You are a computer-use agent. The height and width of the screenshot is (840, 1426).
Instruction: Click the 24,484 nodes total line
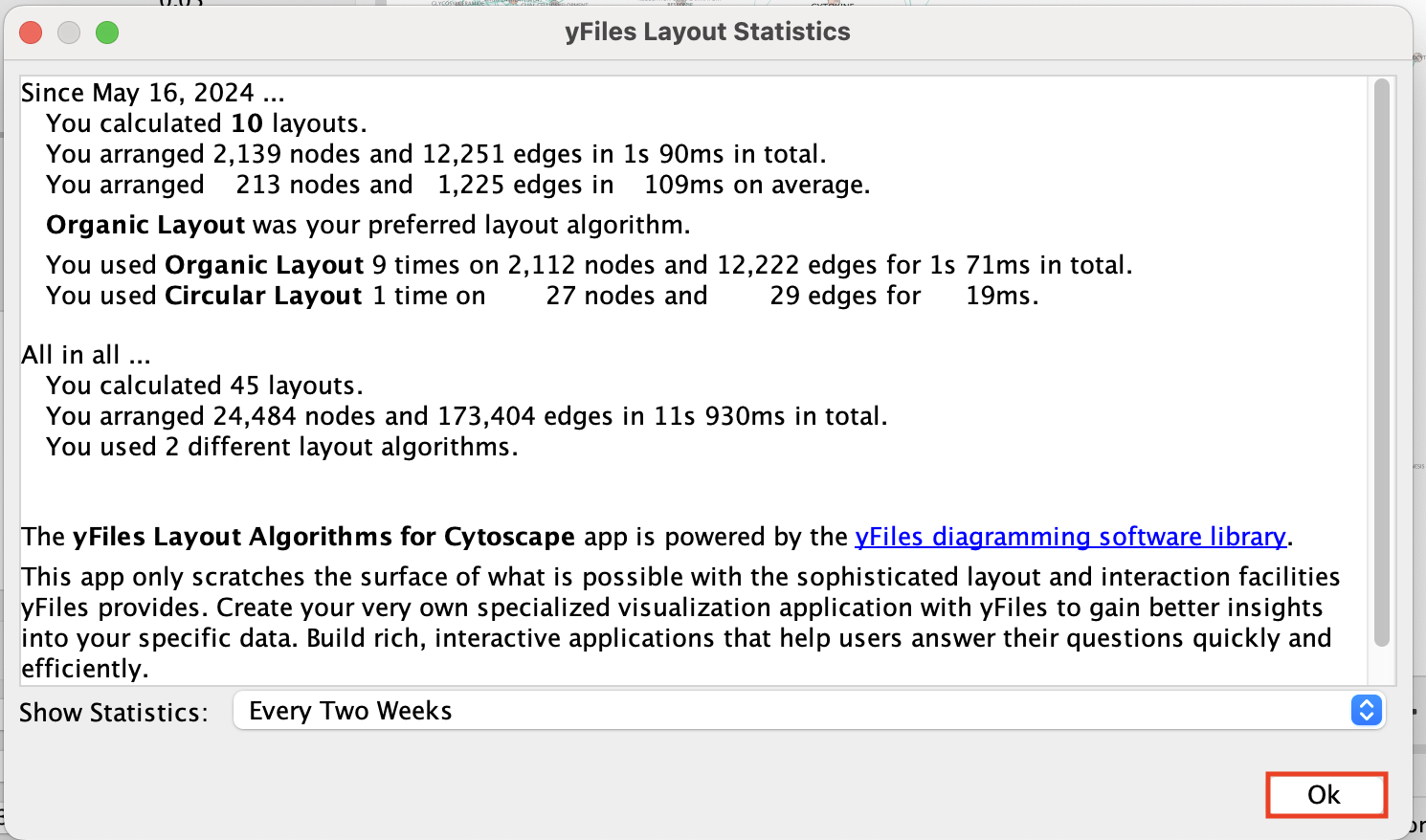(466, 416)
